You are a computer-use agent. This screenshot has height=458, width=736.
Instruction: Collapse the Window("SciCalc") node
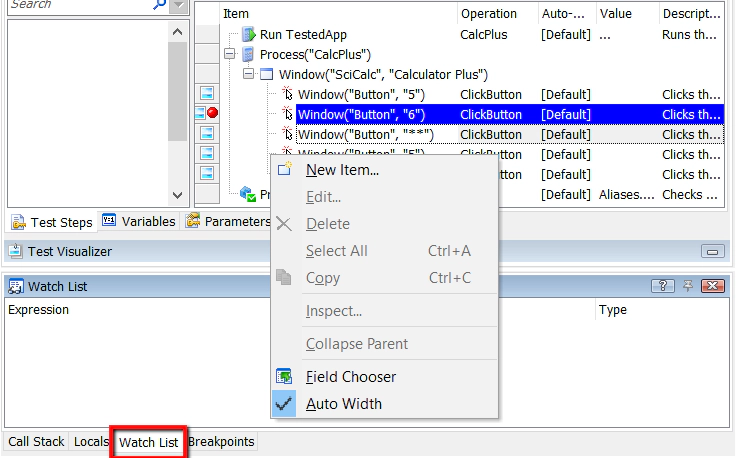pos(248,74)
